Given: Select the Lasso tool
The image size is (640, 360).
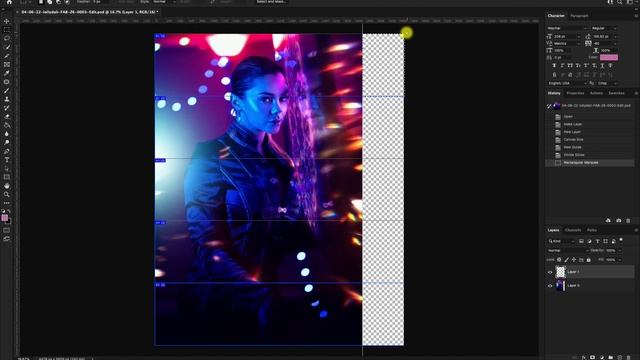Looking at the screenshot, I should click(x=7, y=38).
